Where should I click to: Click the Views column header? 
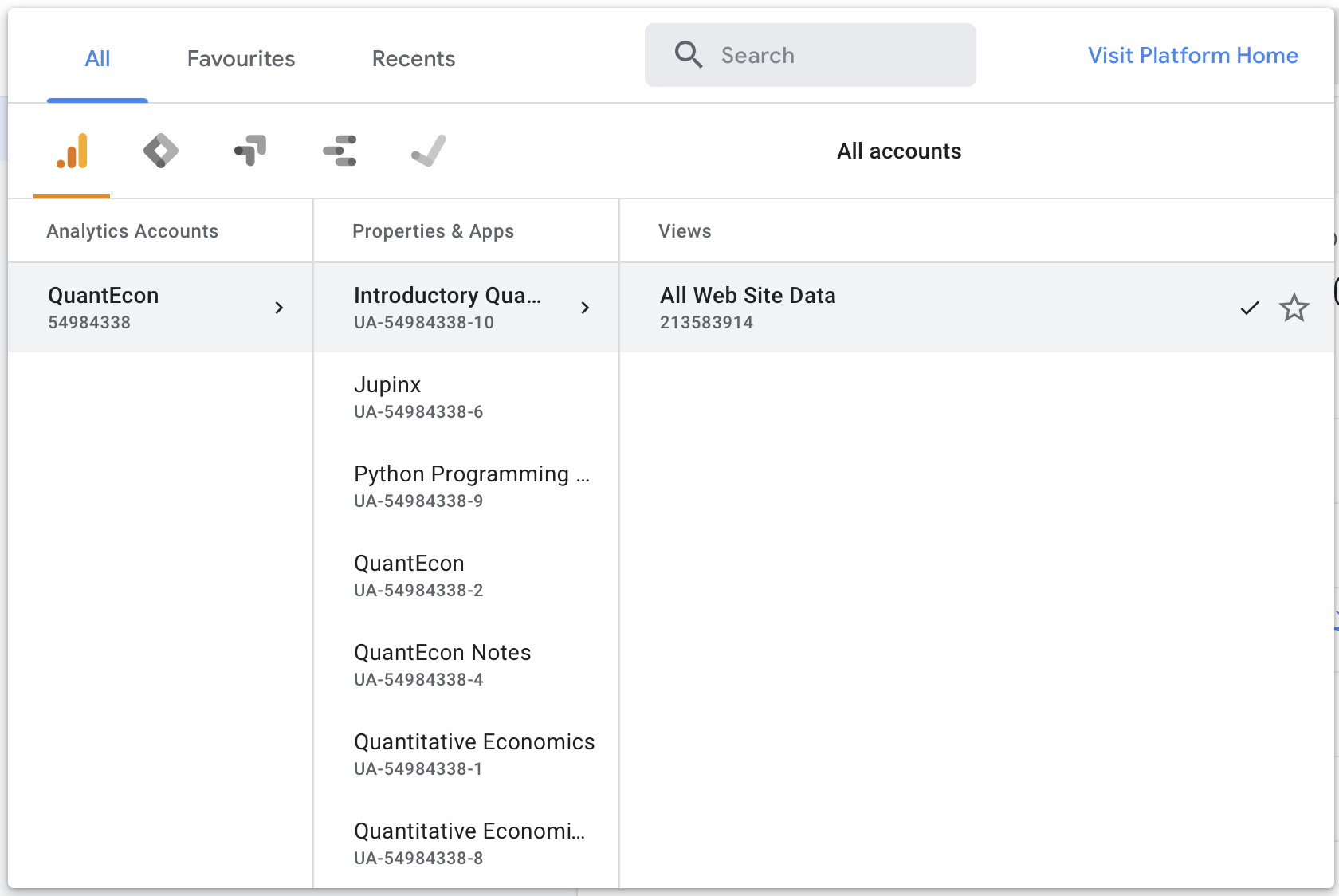[685, 231]
